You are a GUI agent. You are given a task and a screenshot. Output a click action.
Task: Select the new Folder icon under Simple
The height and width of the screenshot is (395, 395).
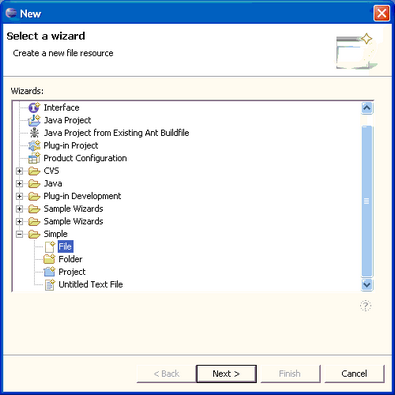point(49,259)
